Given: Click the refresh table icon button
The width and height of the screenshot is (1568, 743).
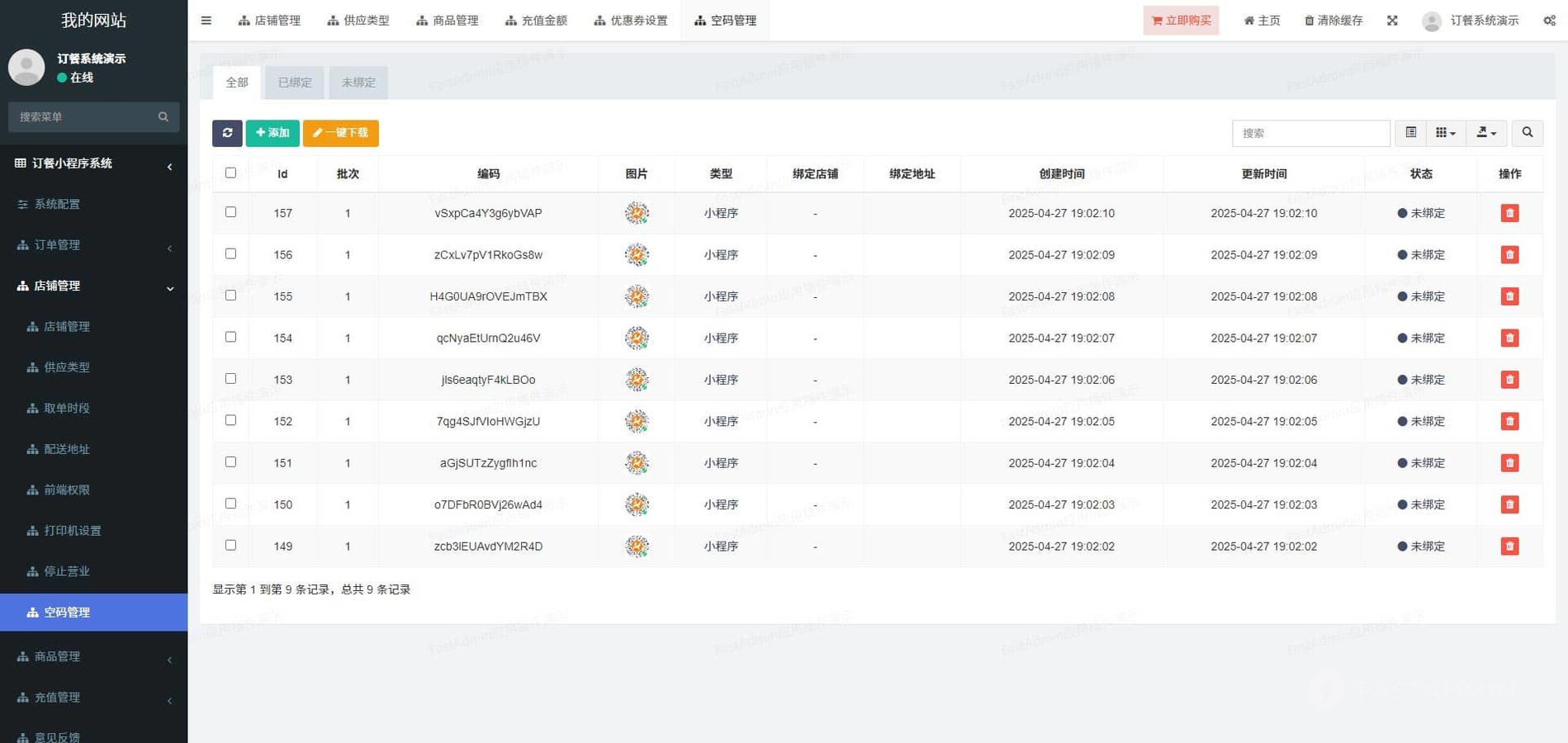Looking at the screenshot, I should [227, 133].
